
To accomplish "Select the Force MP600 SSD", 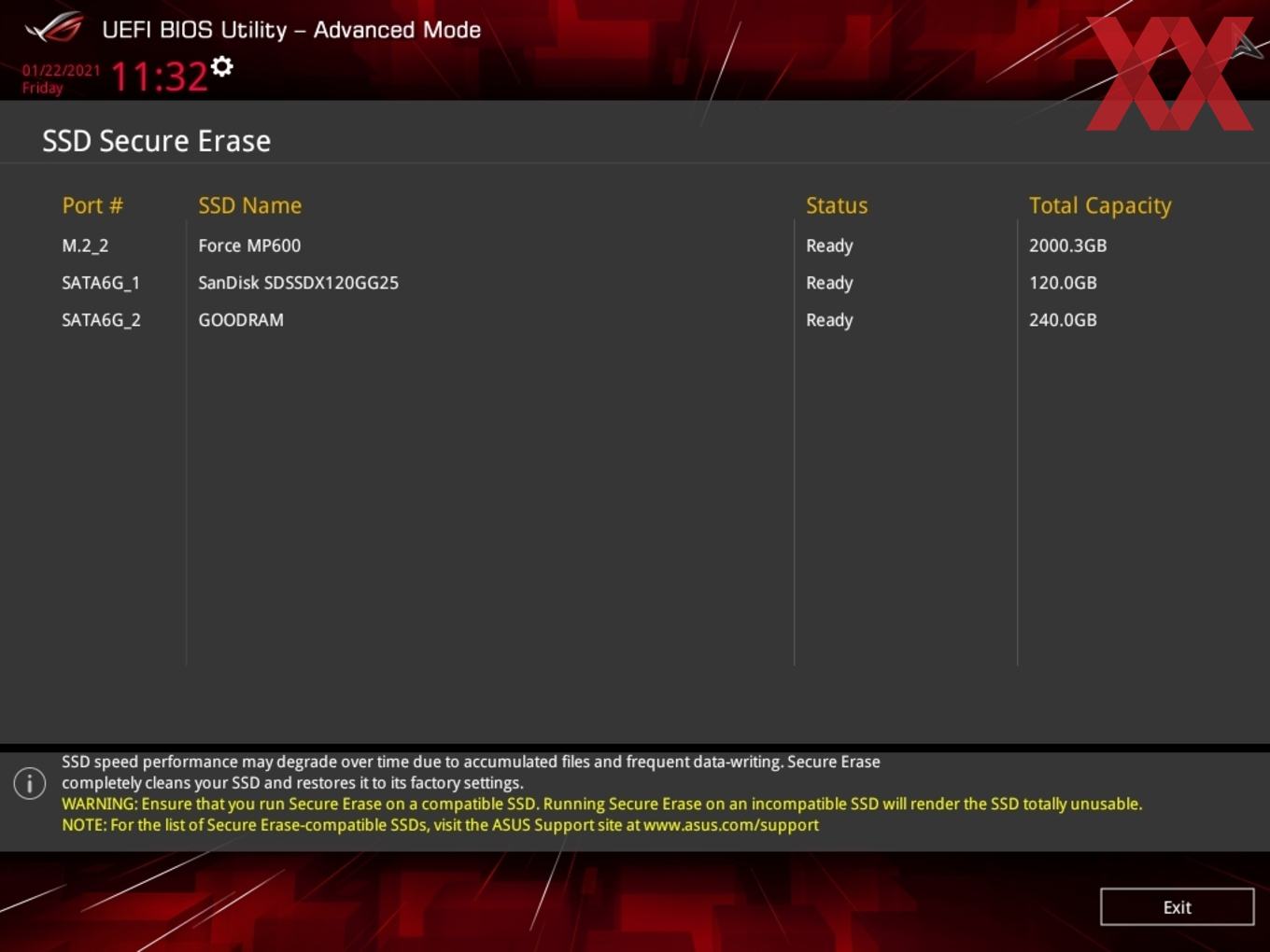I will (x=249, y=245).
